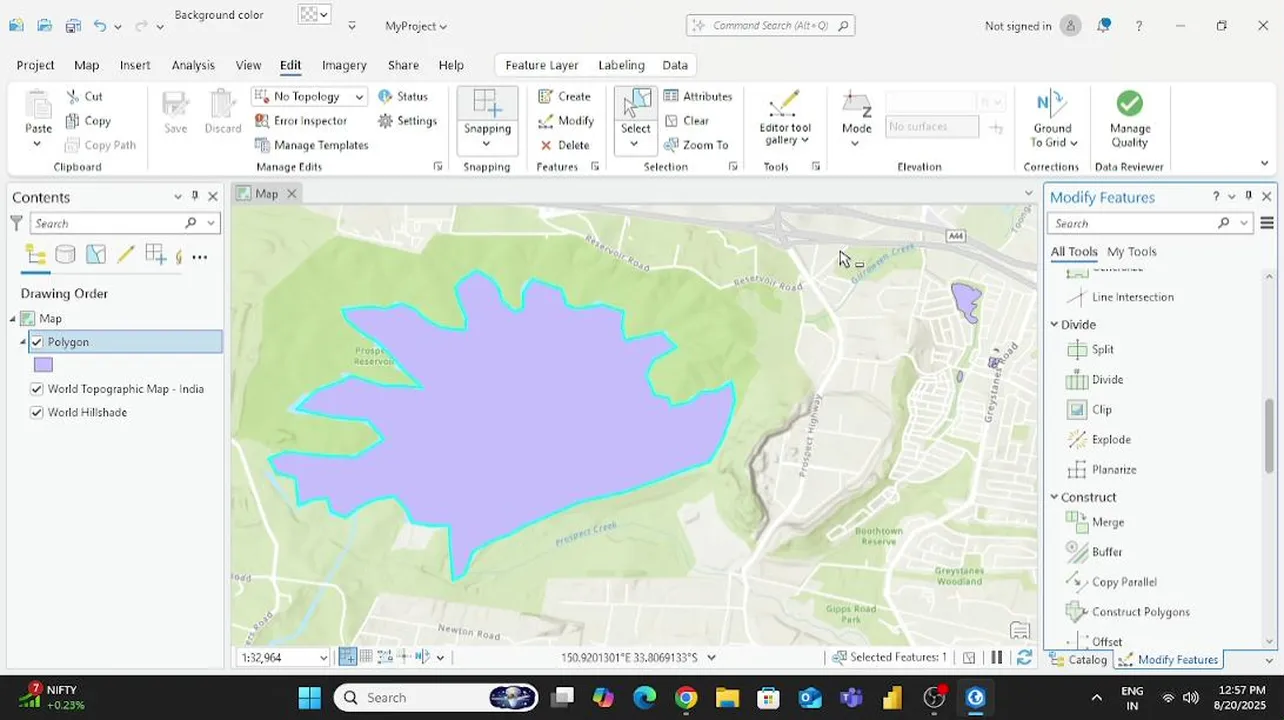Click Copy in Clipboard group
Screen dimensions: 1284x720
click(x=88, y=120)
